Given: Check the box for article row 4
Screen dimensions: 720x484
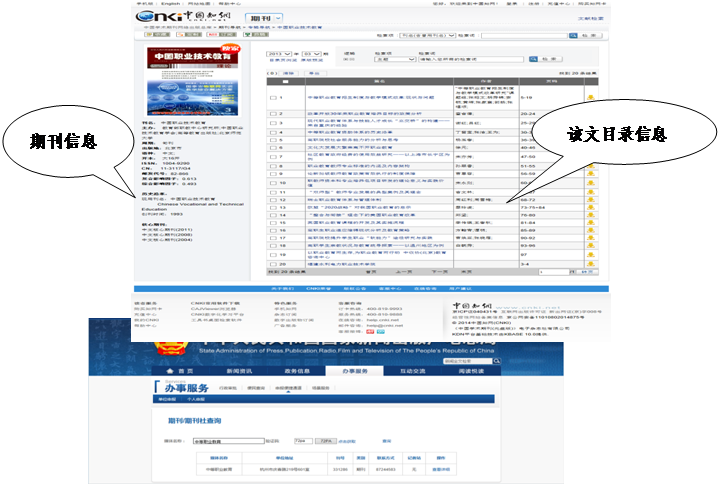Looking at the screenshot, I should point(273,132).
